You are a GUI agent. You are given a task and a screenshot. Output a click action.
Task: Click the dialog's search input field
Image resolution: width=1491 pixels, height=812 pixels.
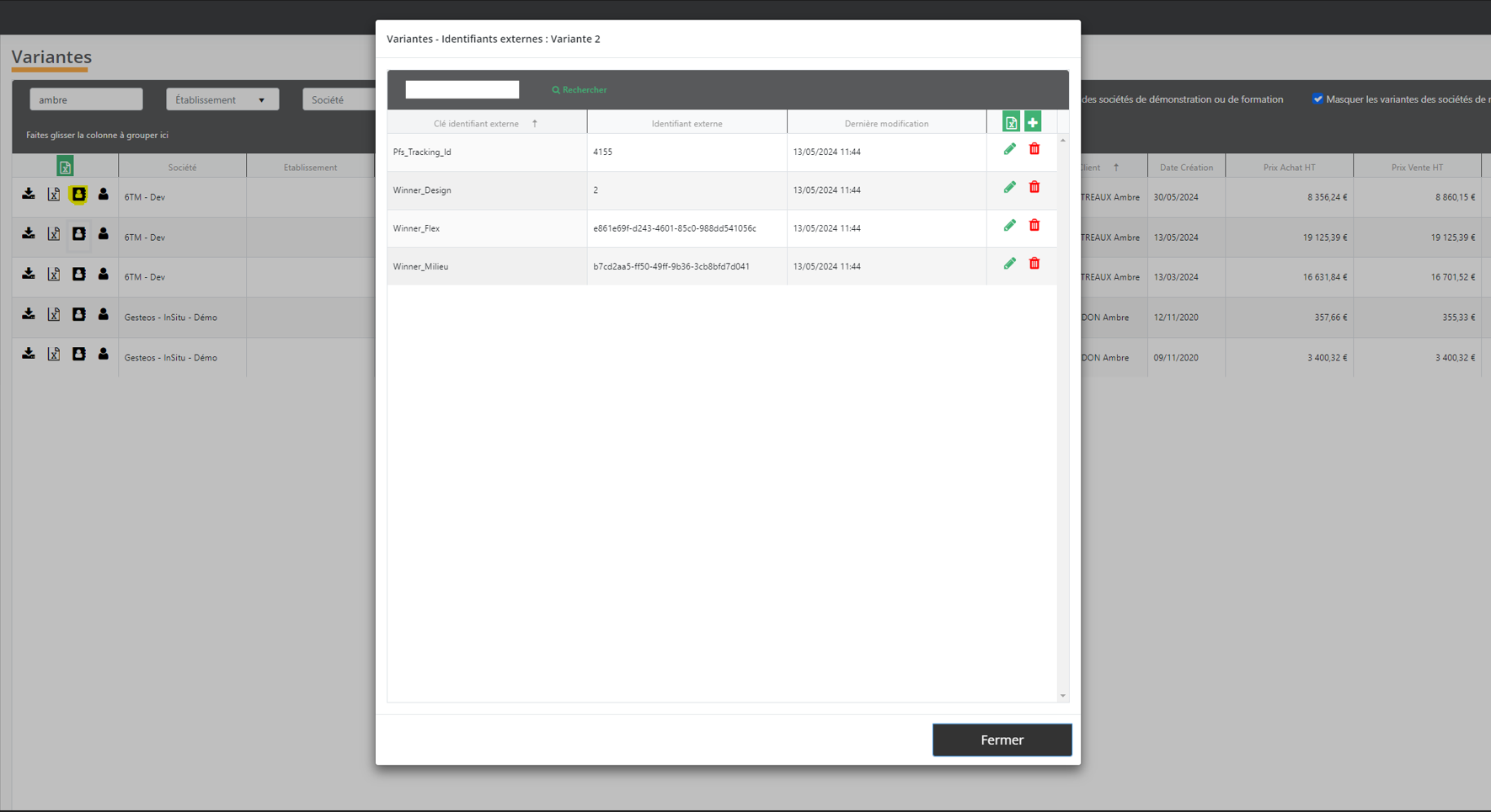click(462, 89)
